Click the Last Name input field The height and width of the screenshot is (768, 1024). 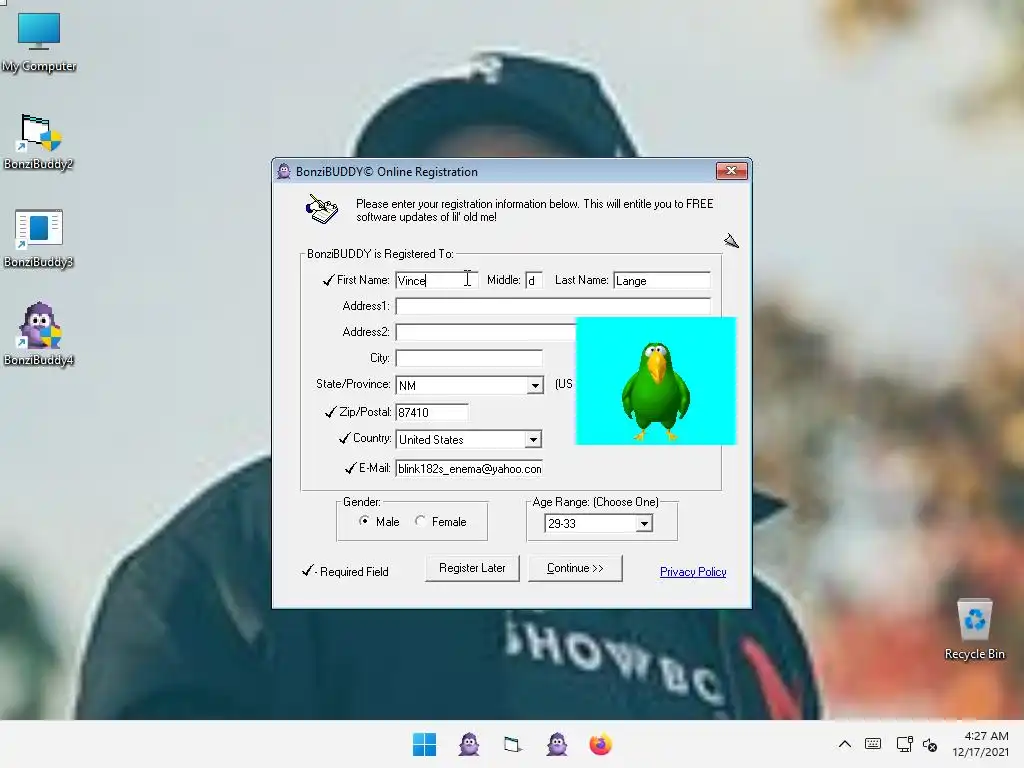tap(662, 280)
